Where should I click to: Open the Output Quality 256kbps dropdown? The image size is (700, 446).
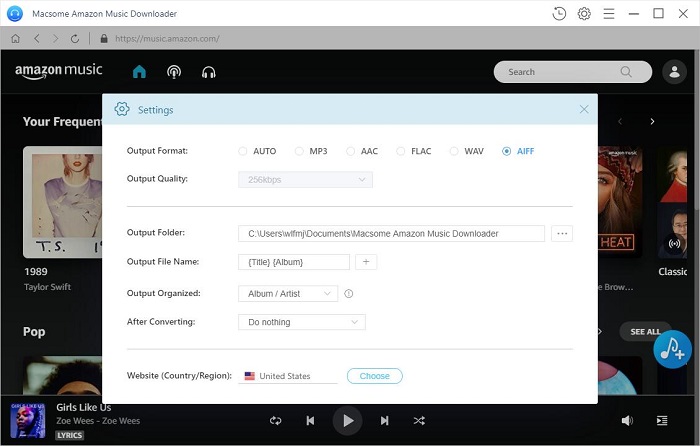coord(305,180)
